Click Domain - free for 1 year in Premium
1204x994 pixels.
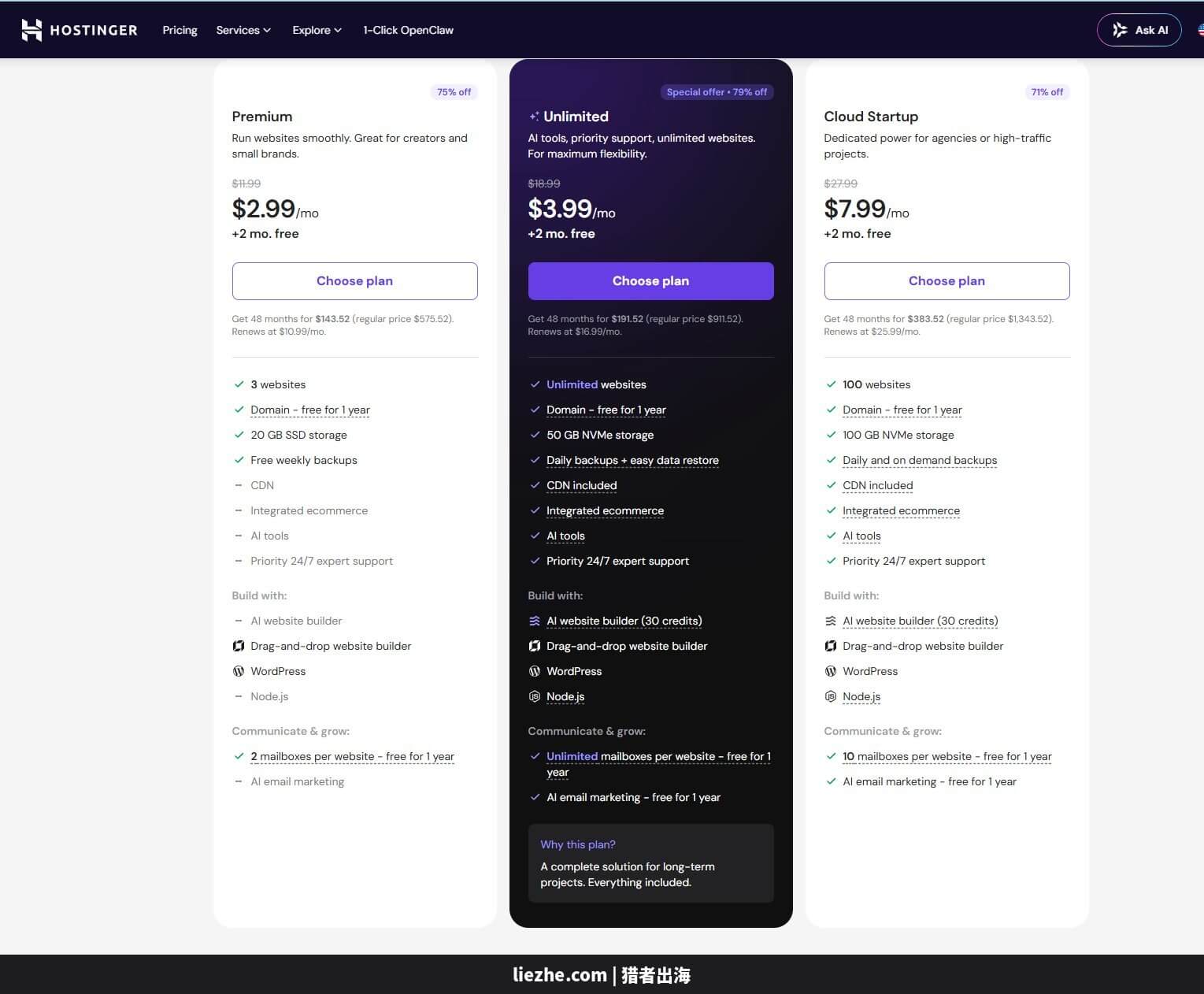pyautogui.click(x=310, y=410)
